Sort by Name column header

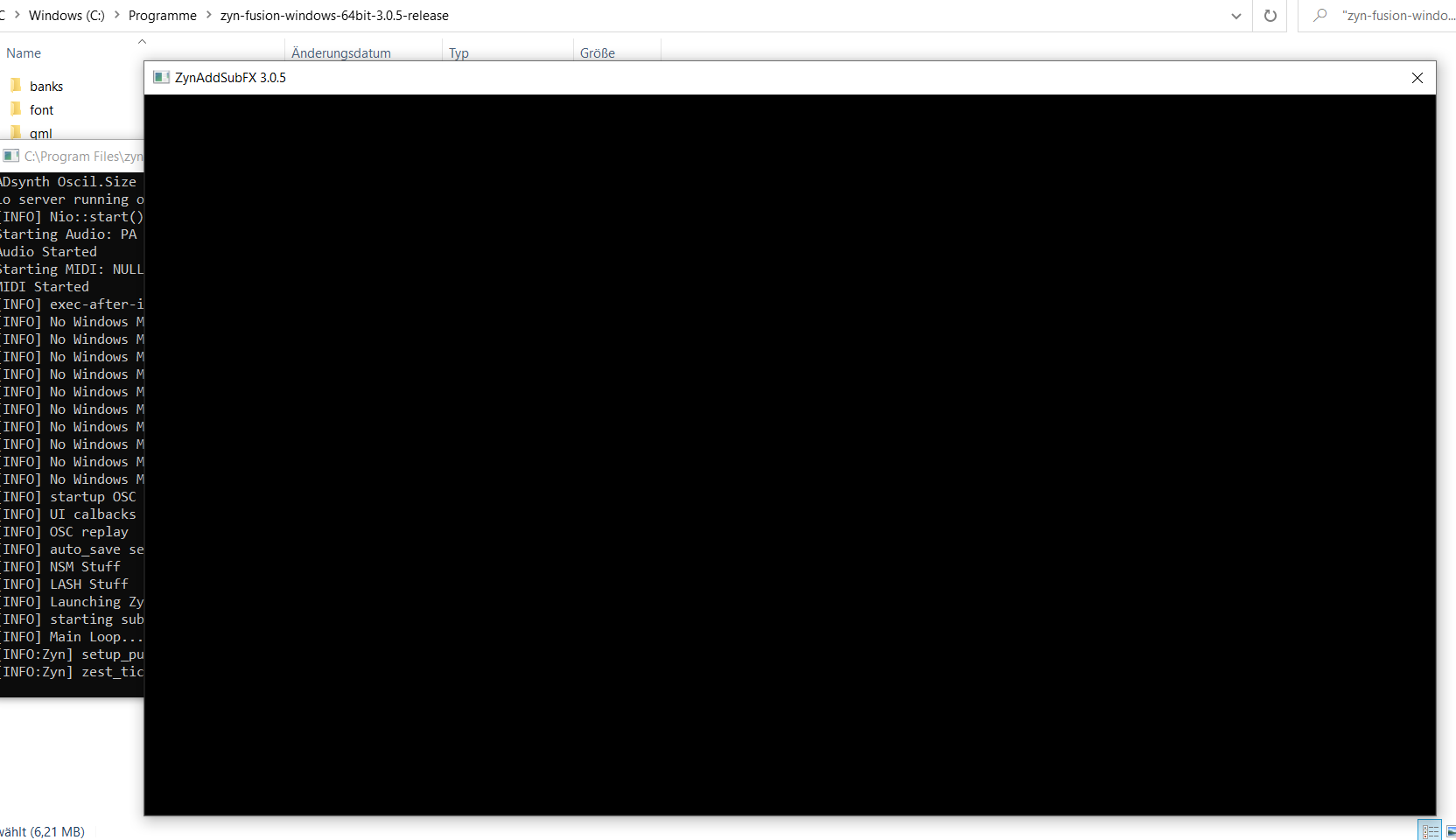point(24,53)
